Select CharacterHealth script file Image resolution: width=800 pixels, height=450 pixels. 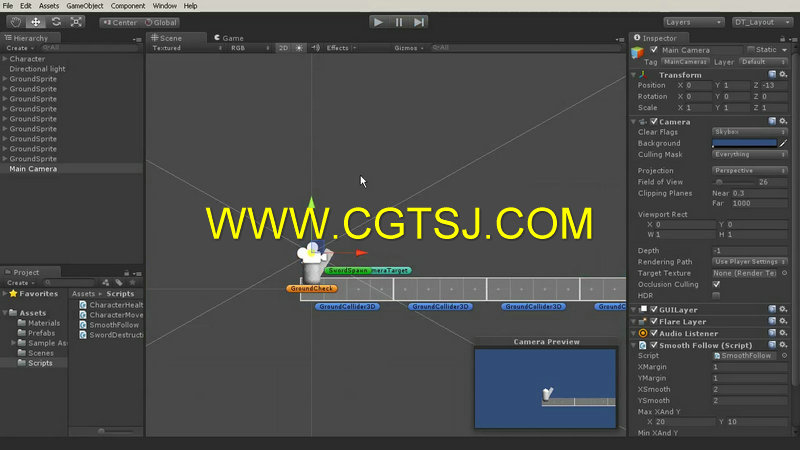point(111,305)
